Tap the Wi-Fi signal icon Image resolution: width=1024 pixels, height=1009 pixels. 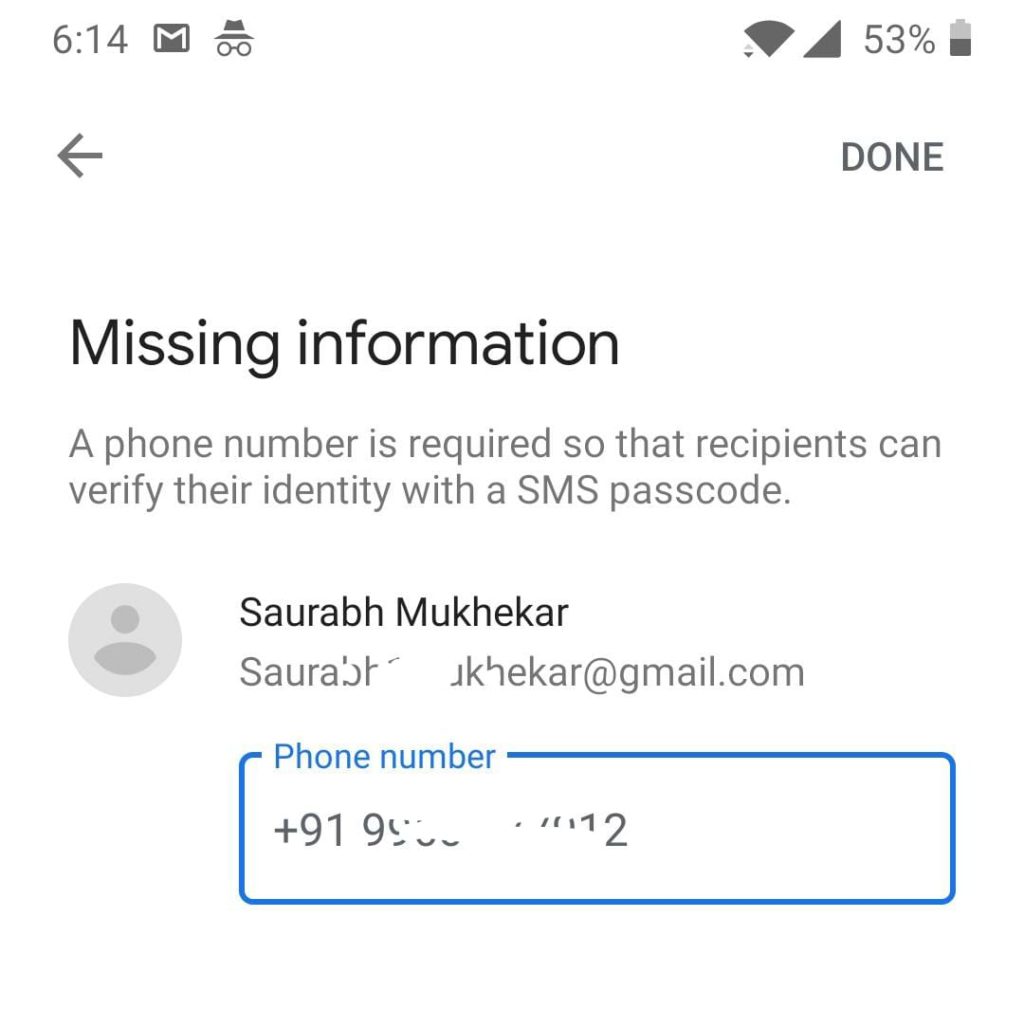click(x=768, y=40)
